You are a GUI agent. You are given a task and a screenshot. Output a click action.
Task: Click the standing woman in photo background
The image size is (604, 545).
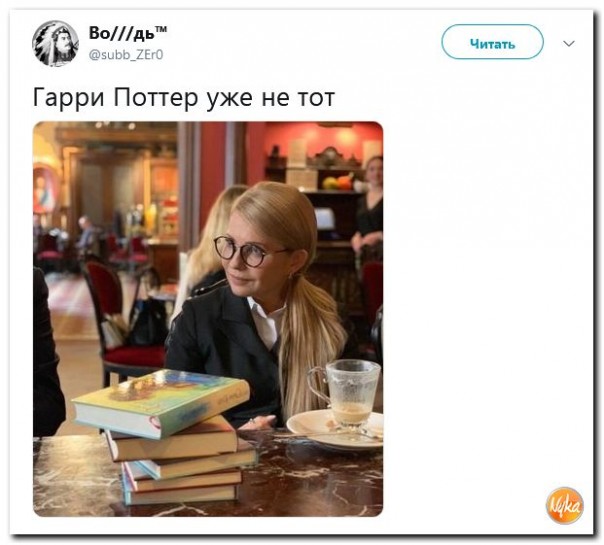coord(368,210)
